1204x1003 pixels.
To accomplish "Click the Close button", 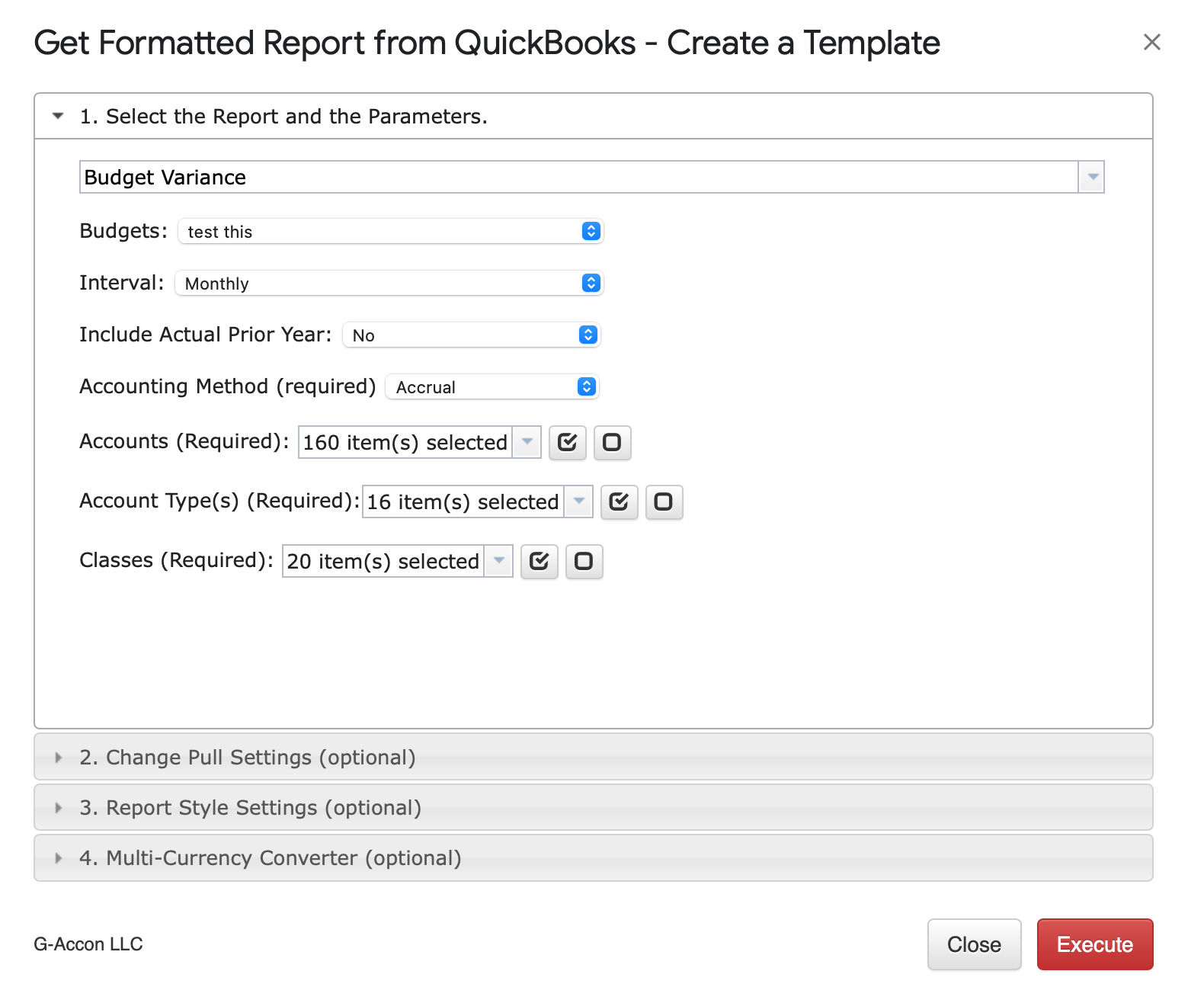I will 974,944.
